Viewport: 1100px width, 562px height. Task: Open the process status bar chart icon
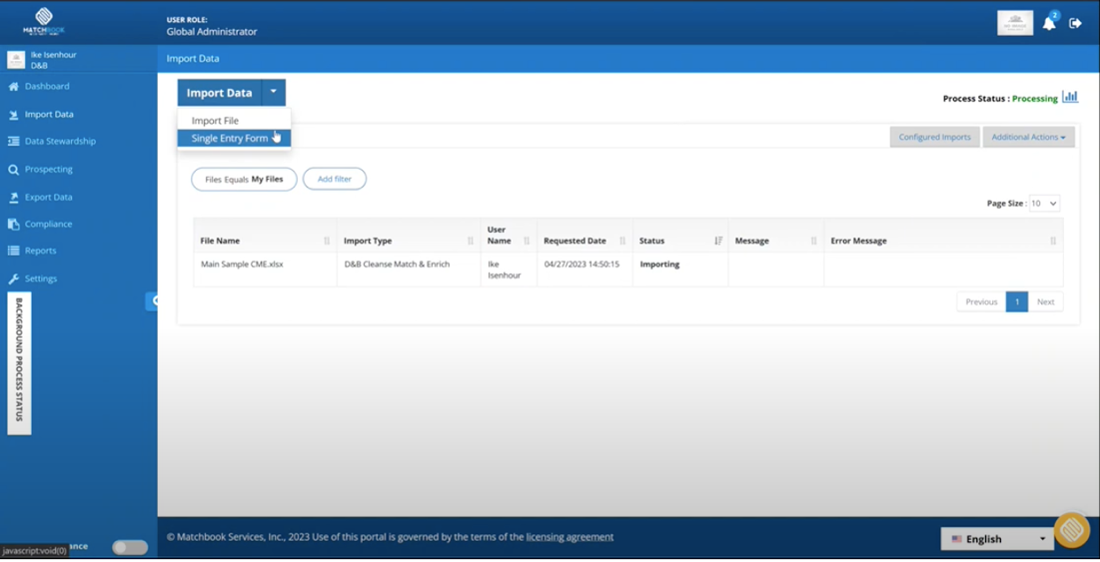(x=1070, y=97)
